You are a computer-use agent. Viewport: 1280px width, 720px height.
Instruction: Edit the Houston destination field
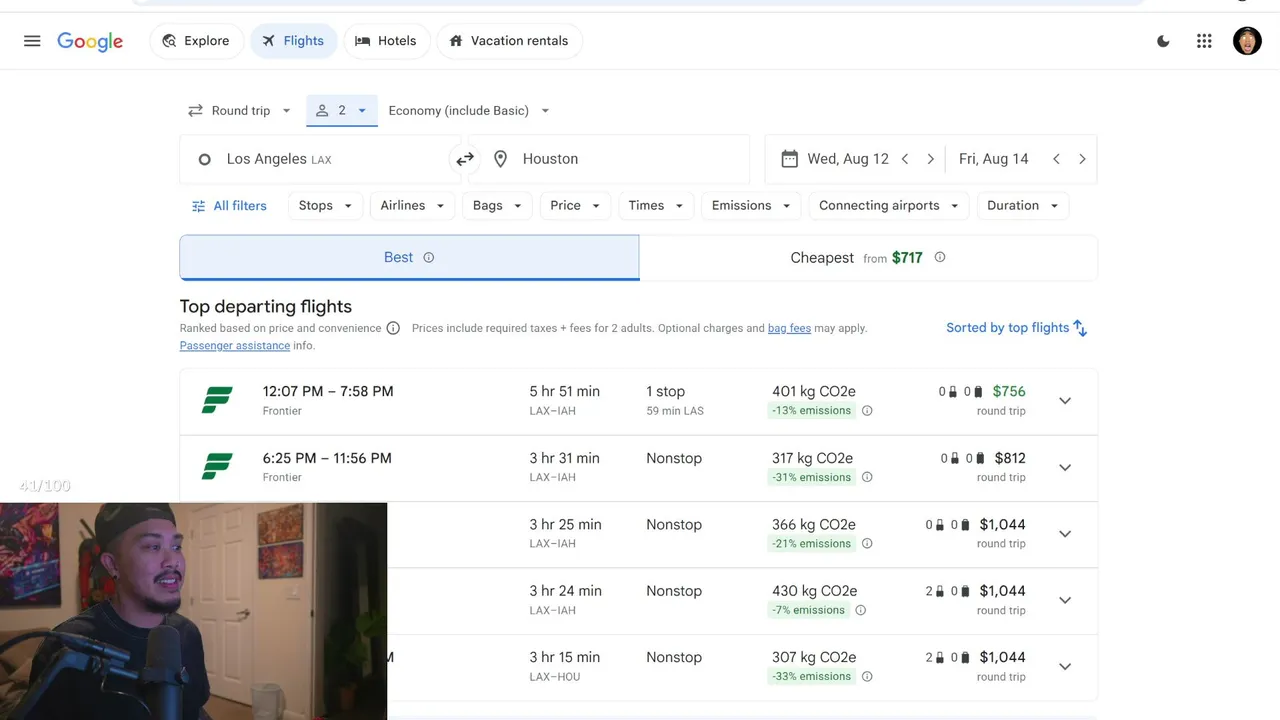[x=609, y=159]
